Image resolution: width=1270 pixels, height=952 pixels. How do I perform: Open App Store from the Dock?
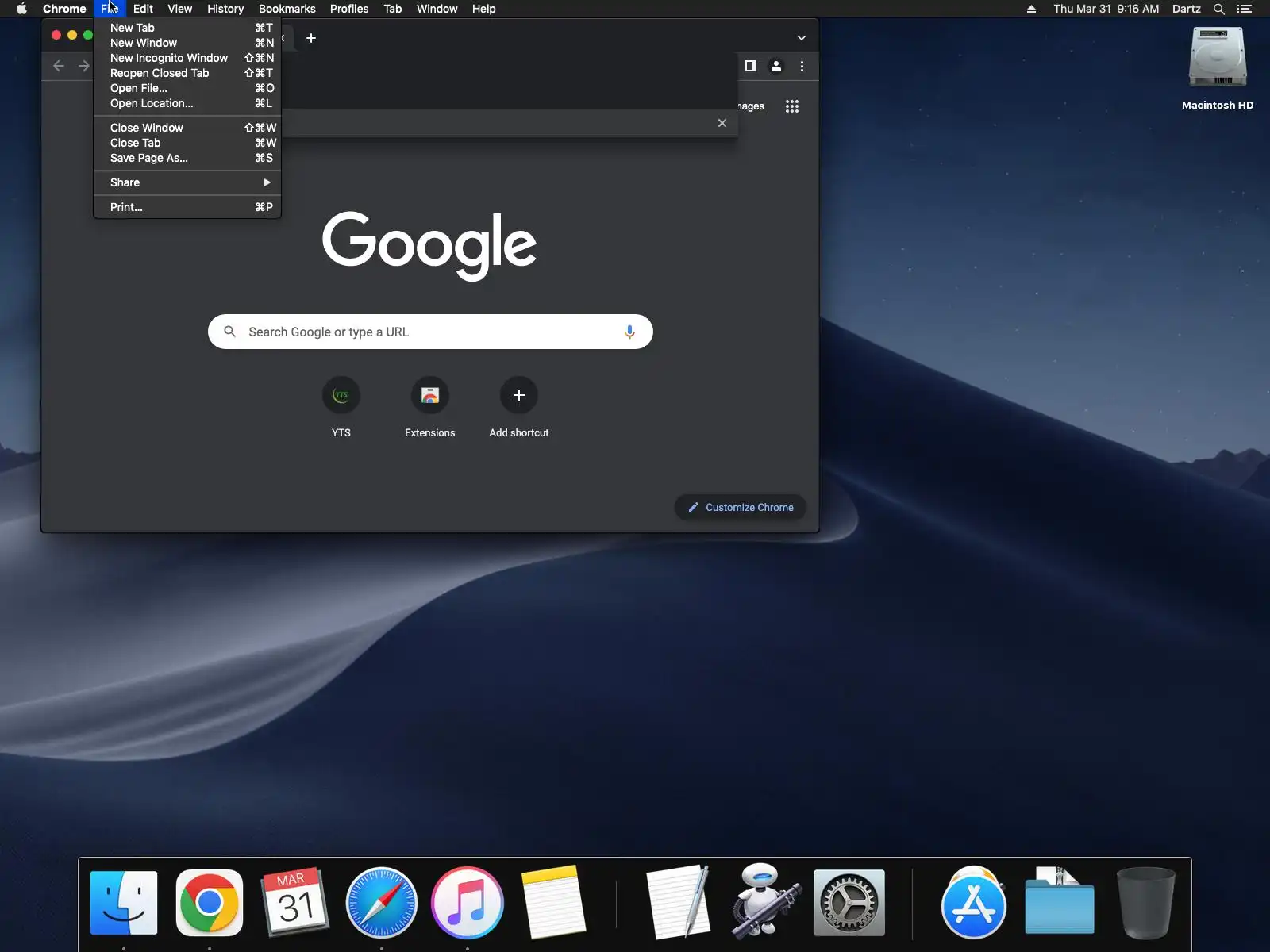(x=974, y=903)
